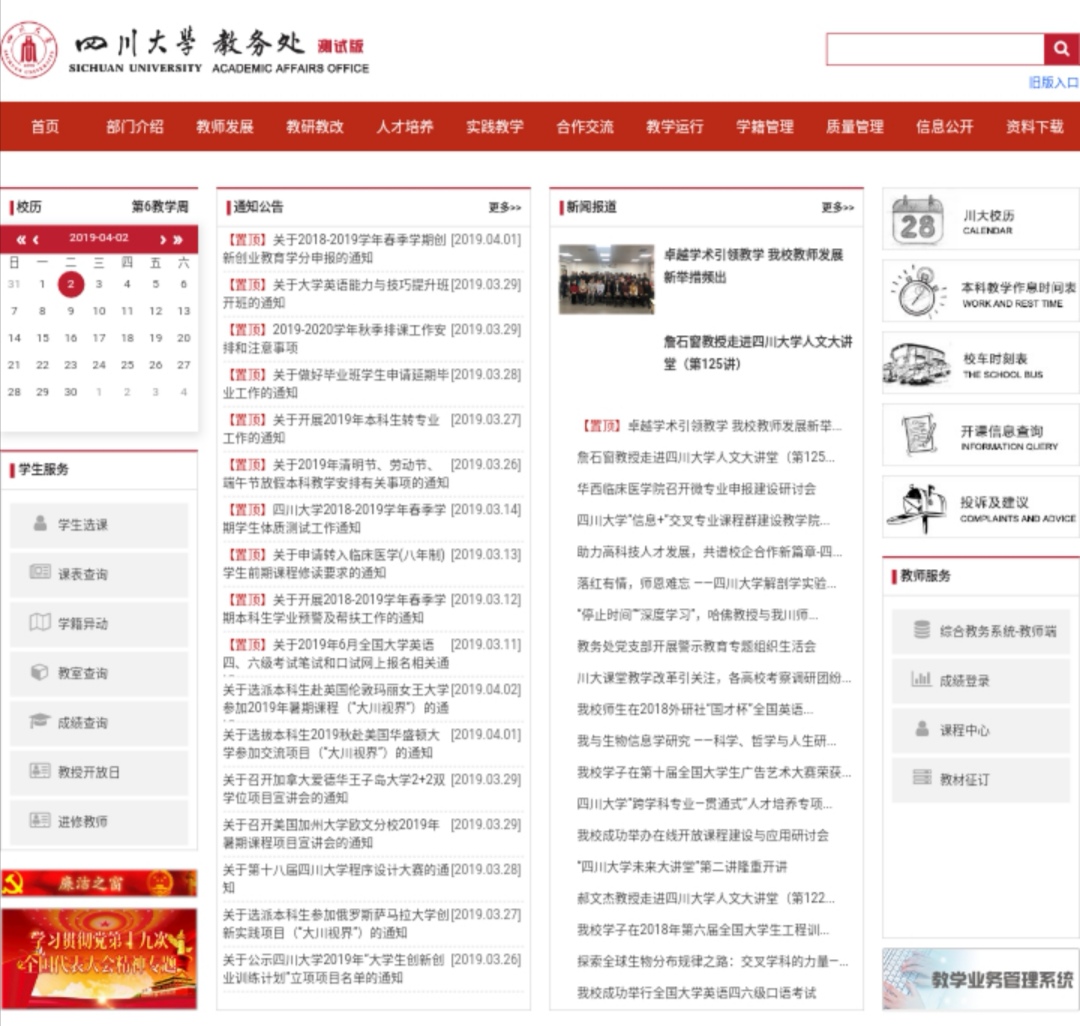Click the 旧版入口 link
Viewport: 1080px width, 1026px height.
[x=1054, y=83]
